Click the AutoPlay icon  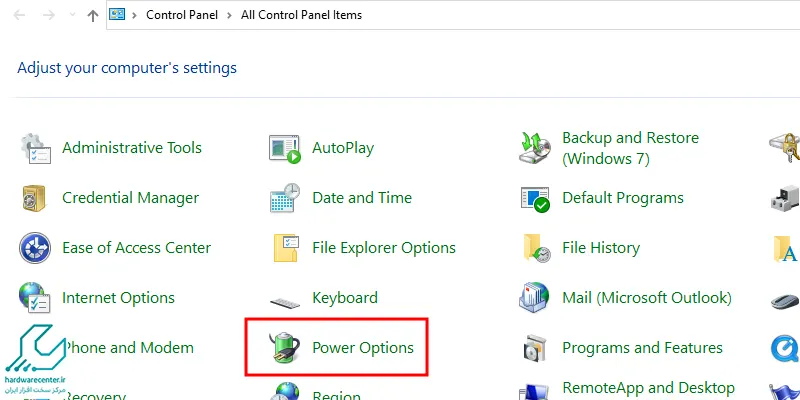tap(285, 148)
